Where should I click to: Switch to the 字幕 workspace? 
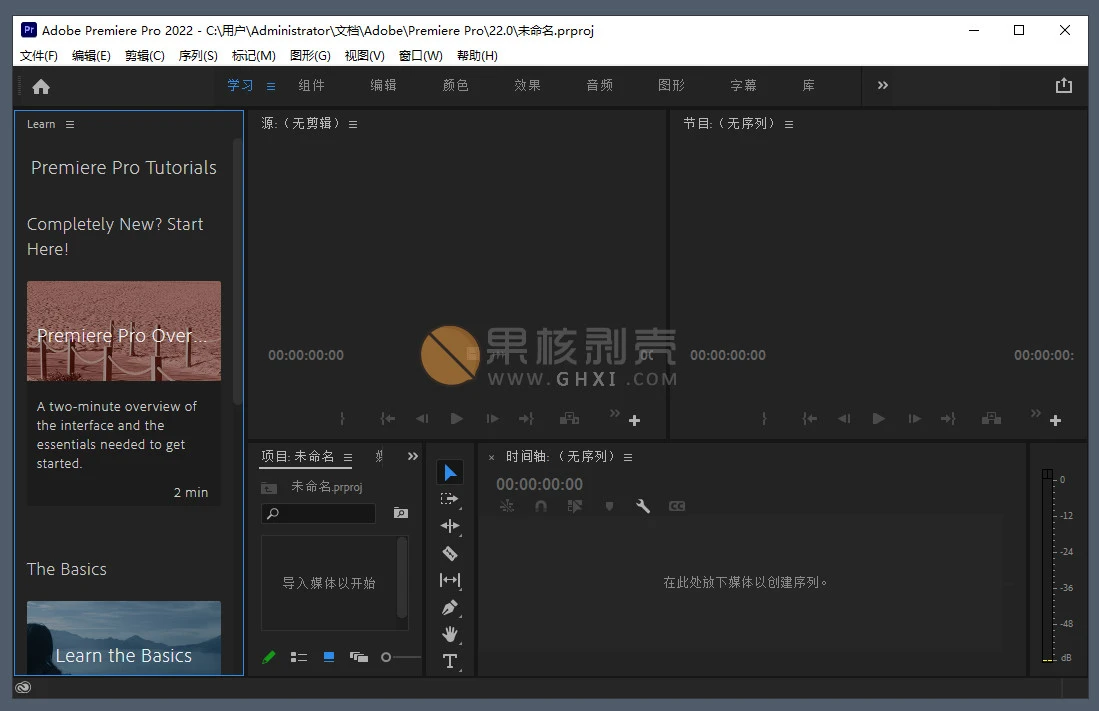click(743, 85)
